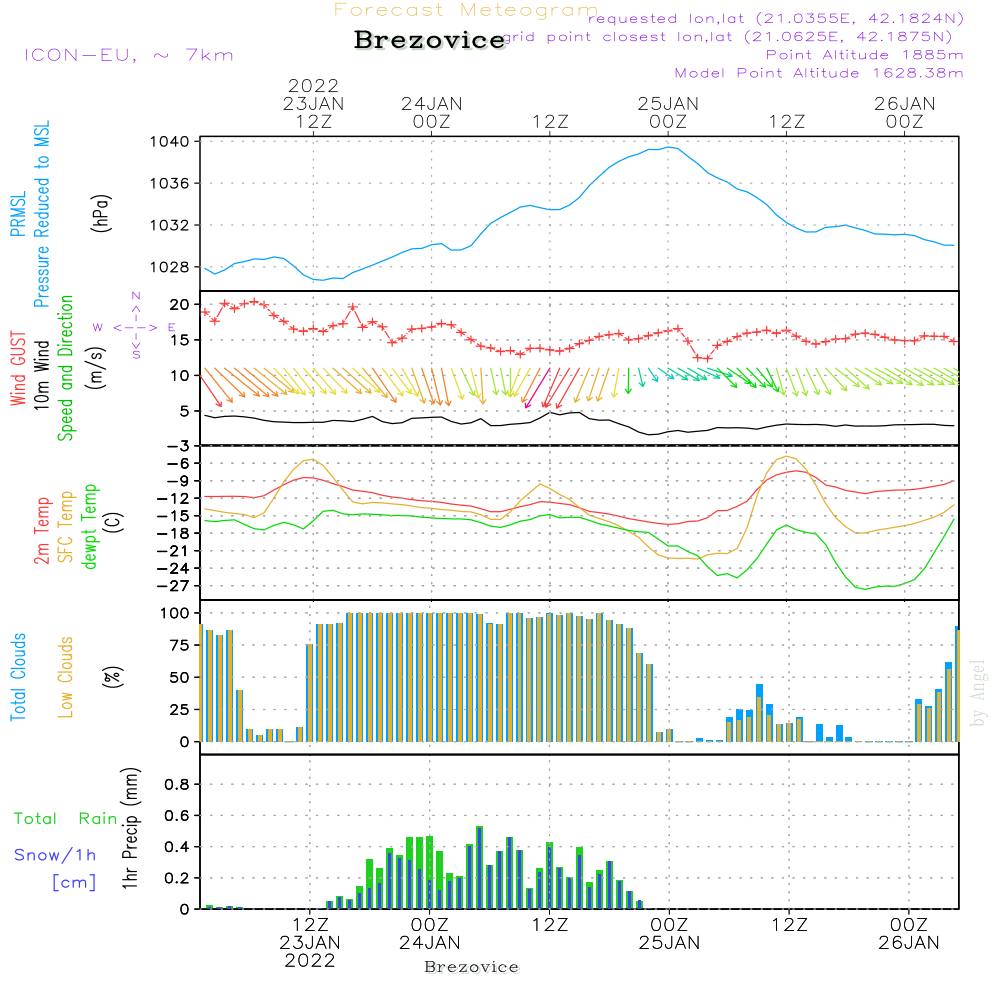
Task: Click the 'Total Clouds' blue legend label
Action: coord(18,677)
